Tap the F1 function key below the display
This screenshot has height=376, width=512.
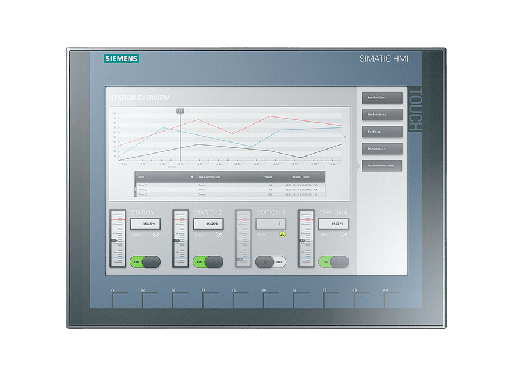119,299
